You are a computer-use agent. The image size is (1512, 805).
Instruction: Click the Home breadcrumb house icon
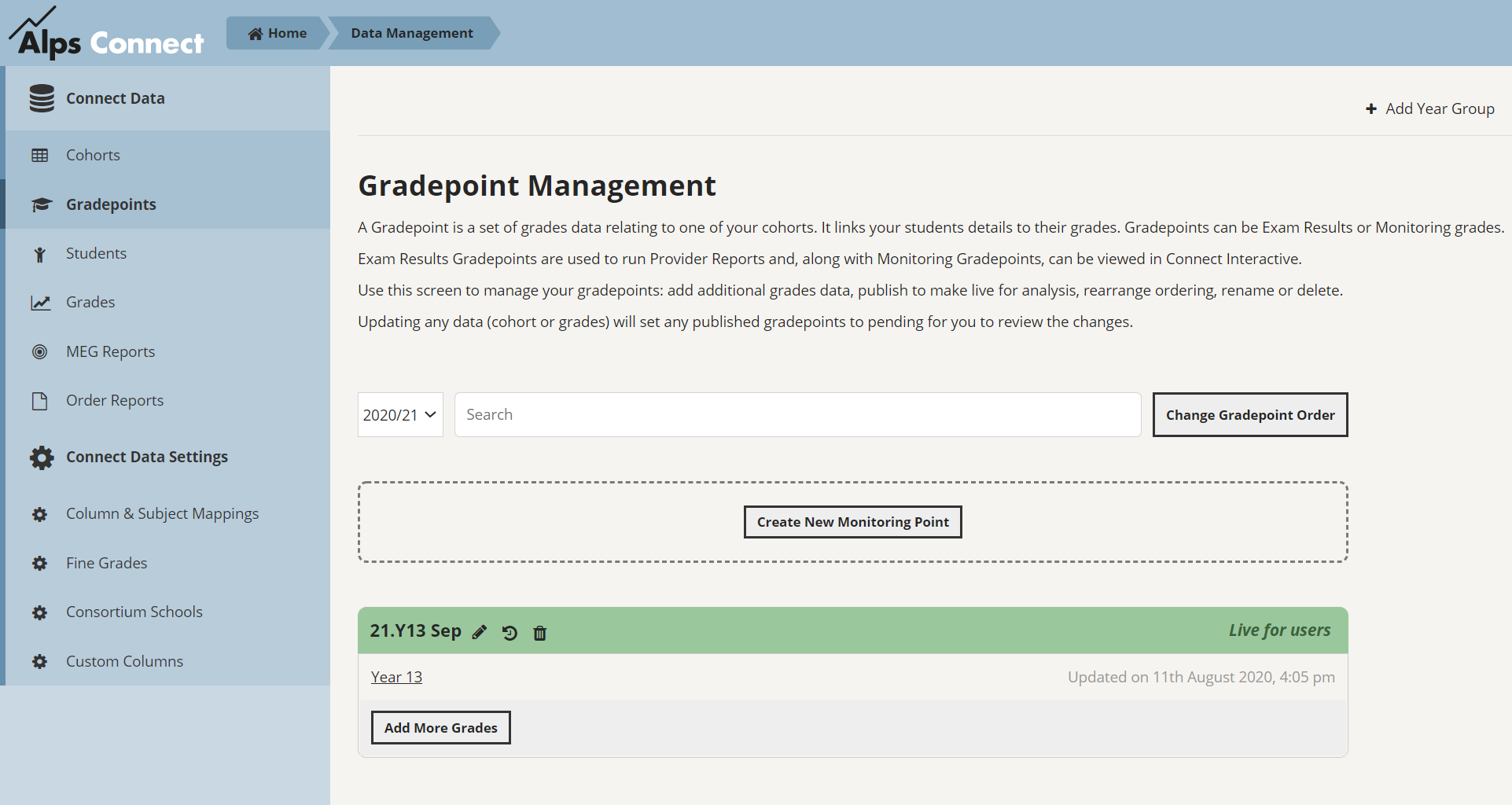(x=255, y=34)
